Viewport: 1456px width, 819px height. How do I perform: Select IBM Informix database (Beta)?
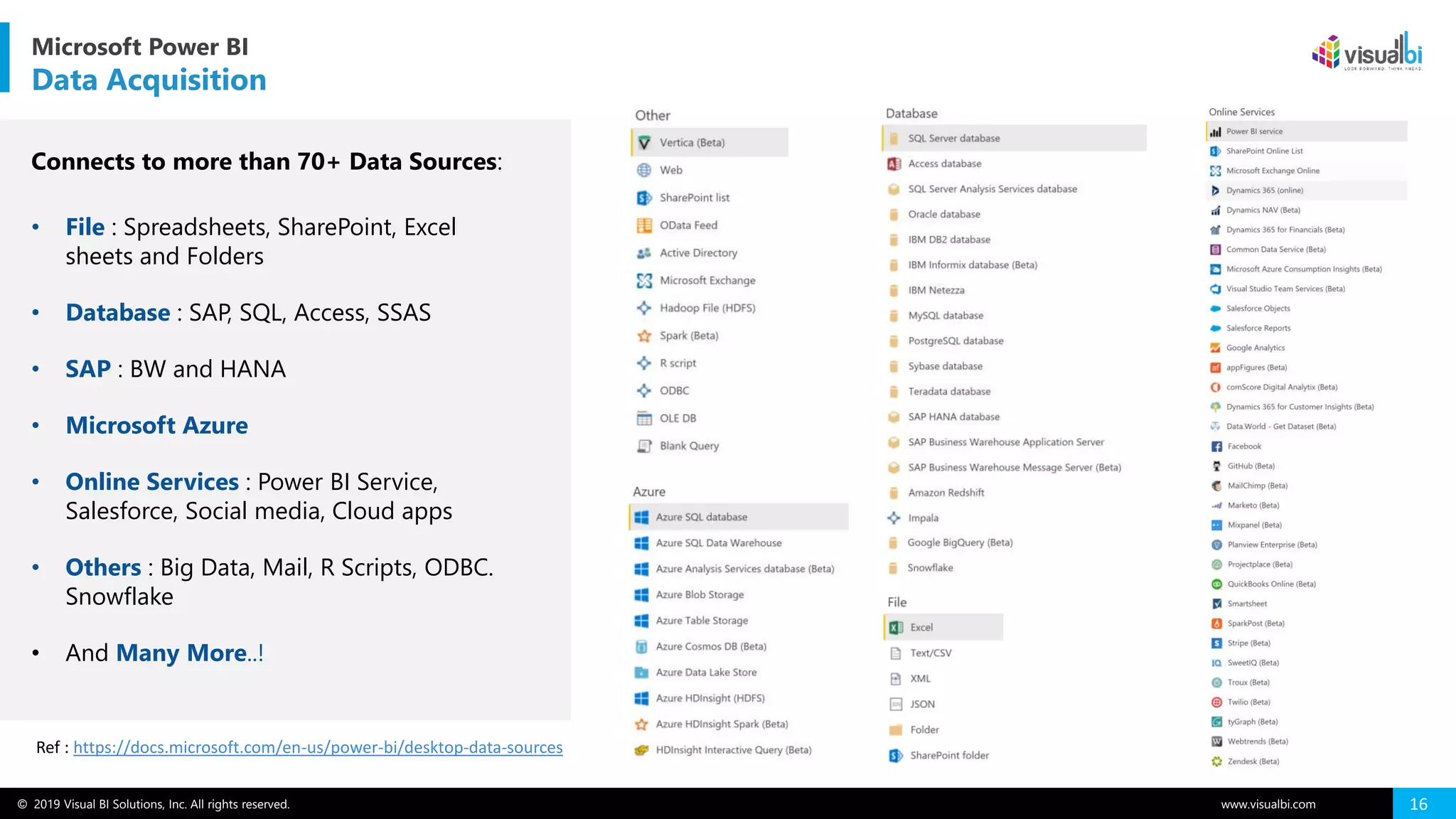coord(963,265)
